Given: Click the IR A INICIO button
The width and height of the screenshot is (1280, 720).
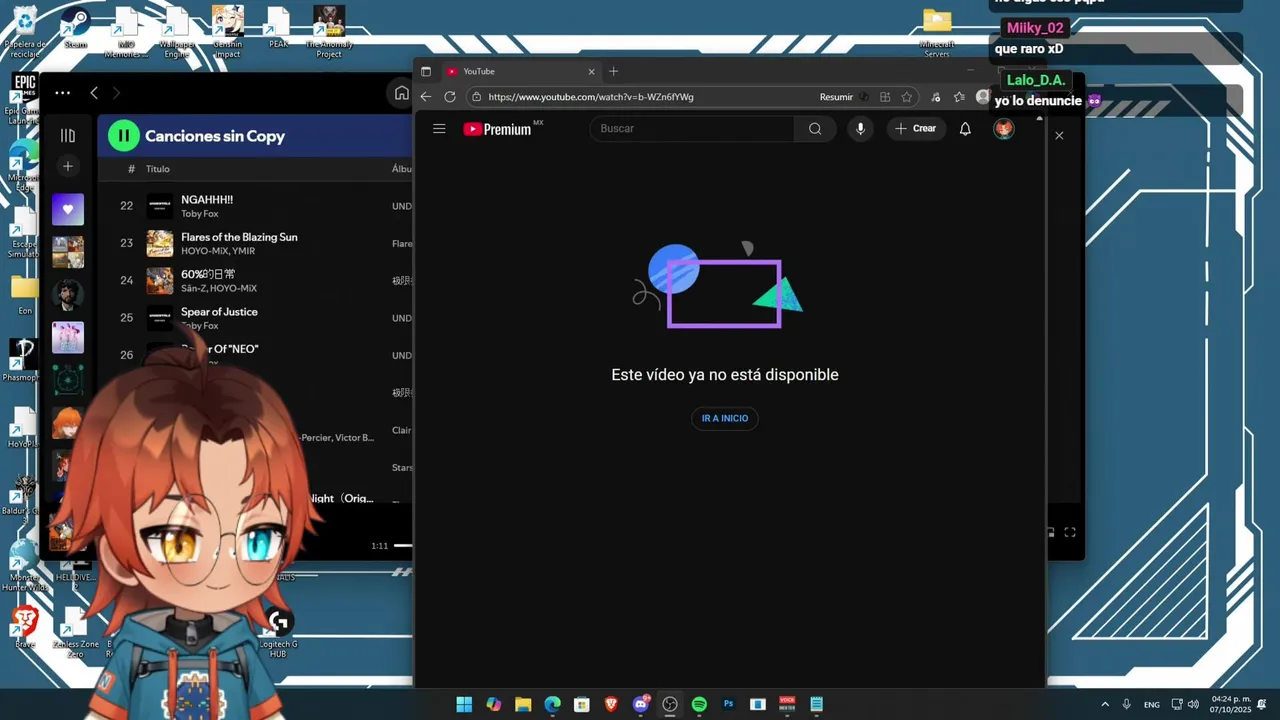Looking at the screenshot, I should (725, 418).
